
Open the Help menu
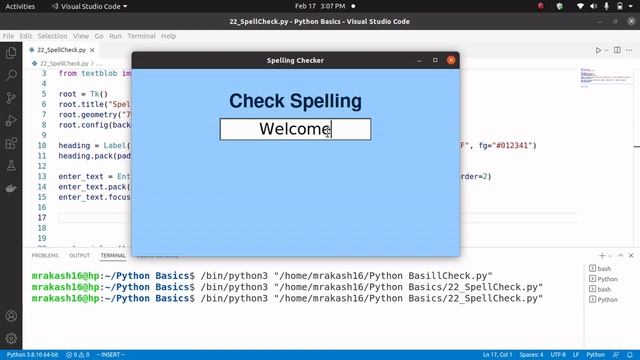pos(168,36)
